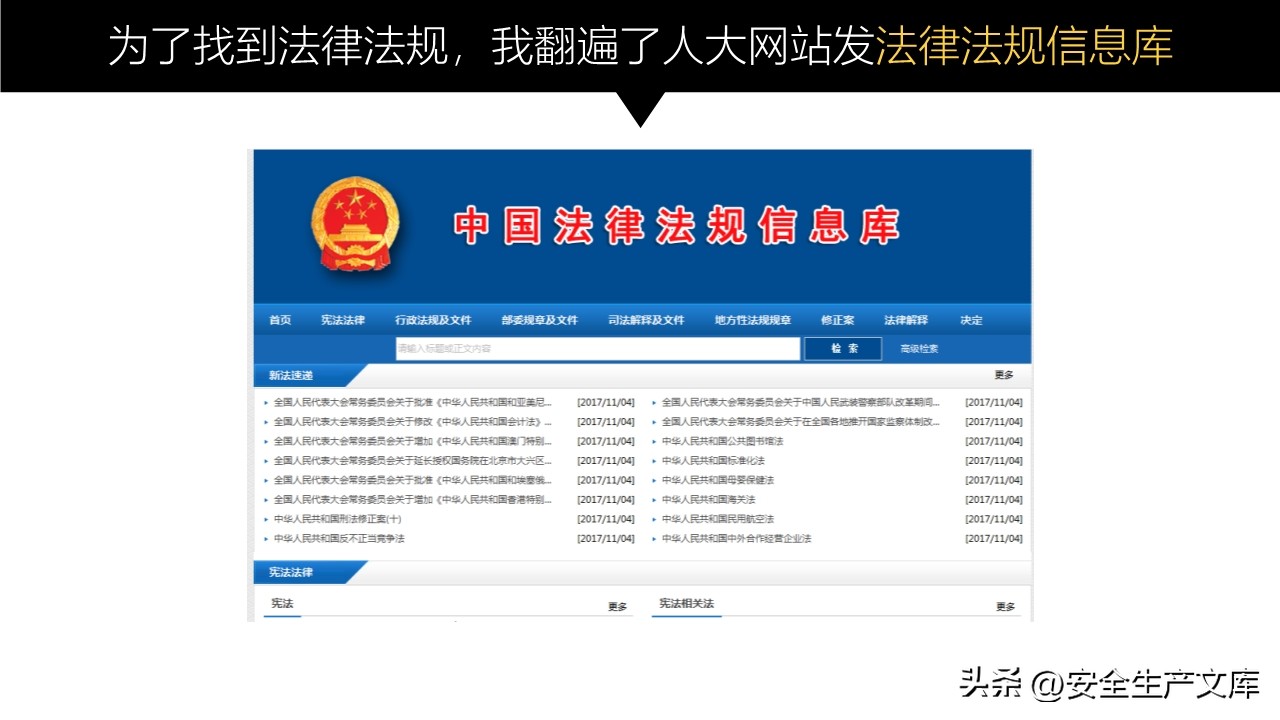Open 中华人民共和国中外合作经营企业法
Image resolution: width=1280 pixels, height=720 pixels.
[736, 539]
